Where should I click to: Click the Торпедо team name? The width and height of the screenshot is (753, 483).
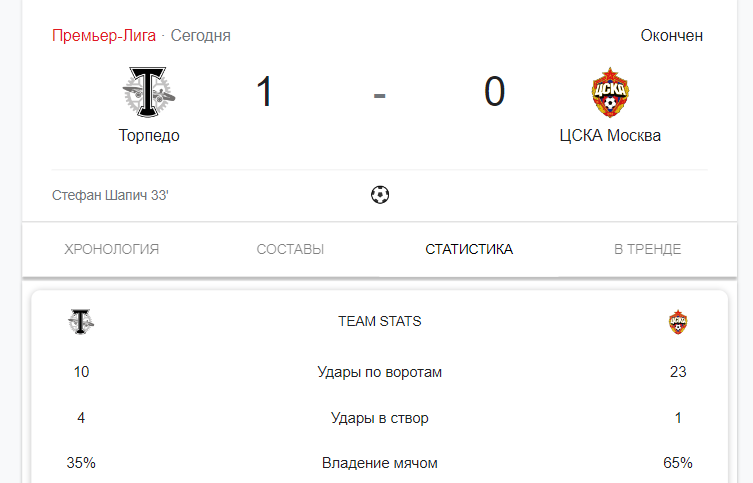click(149, 135)
